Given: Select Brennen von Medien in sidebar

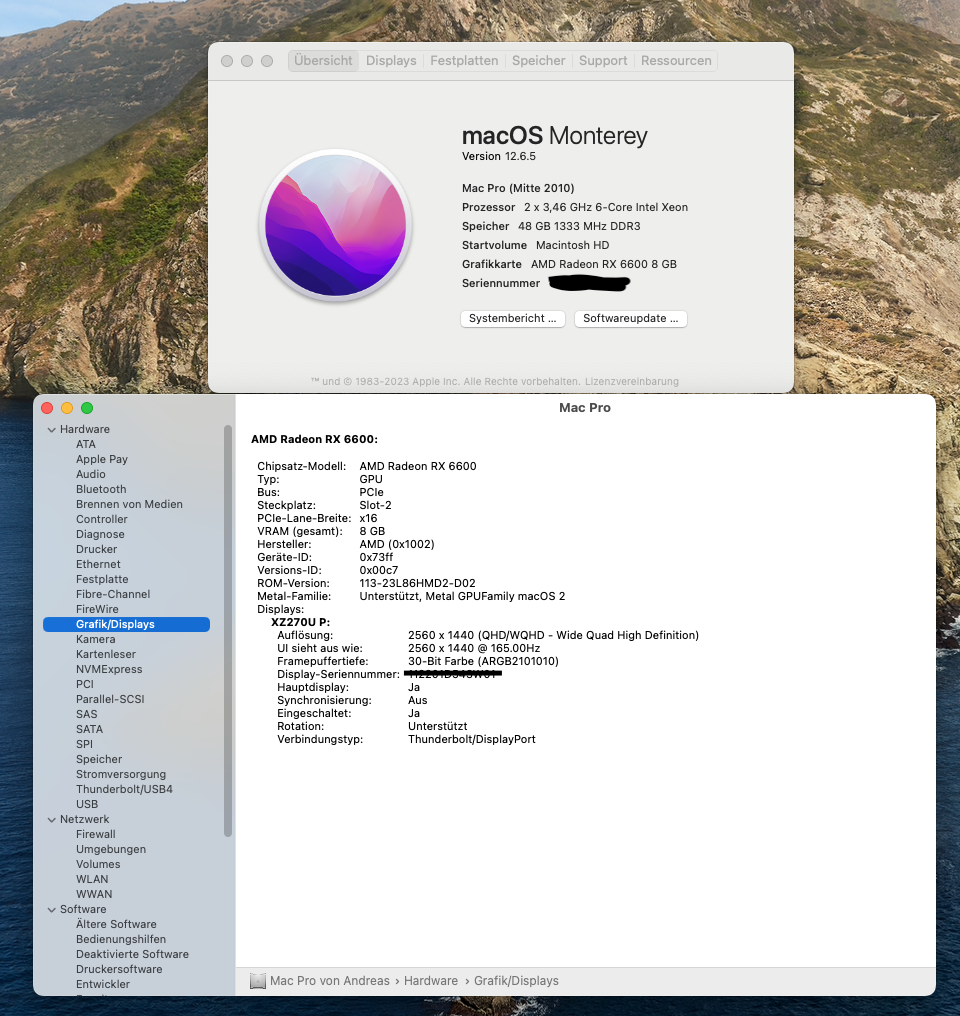Looking at the screenshot, I should (129, 504).
